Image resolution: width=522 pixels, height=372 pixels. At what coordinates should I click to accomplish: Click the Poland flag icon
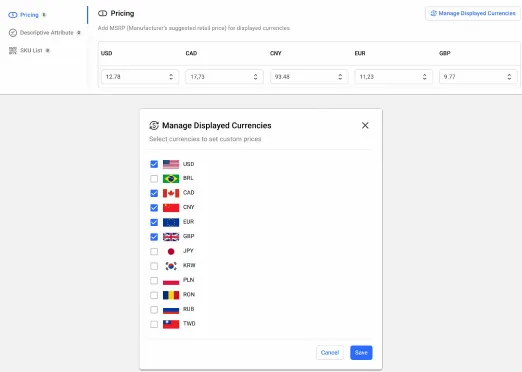coord(171,281)
